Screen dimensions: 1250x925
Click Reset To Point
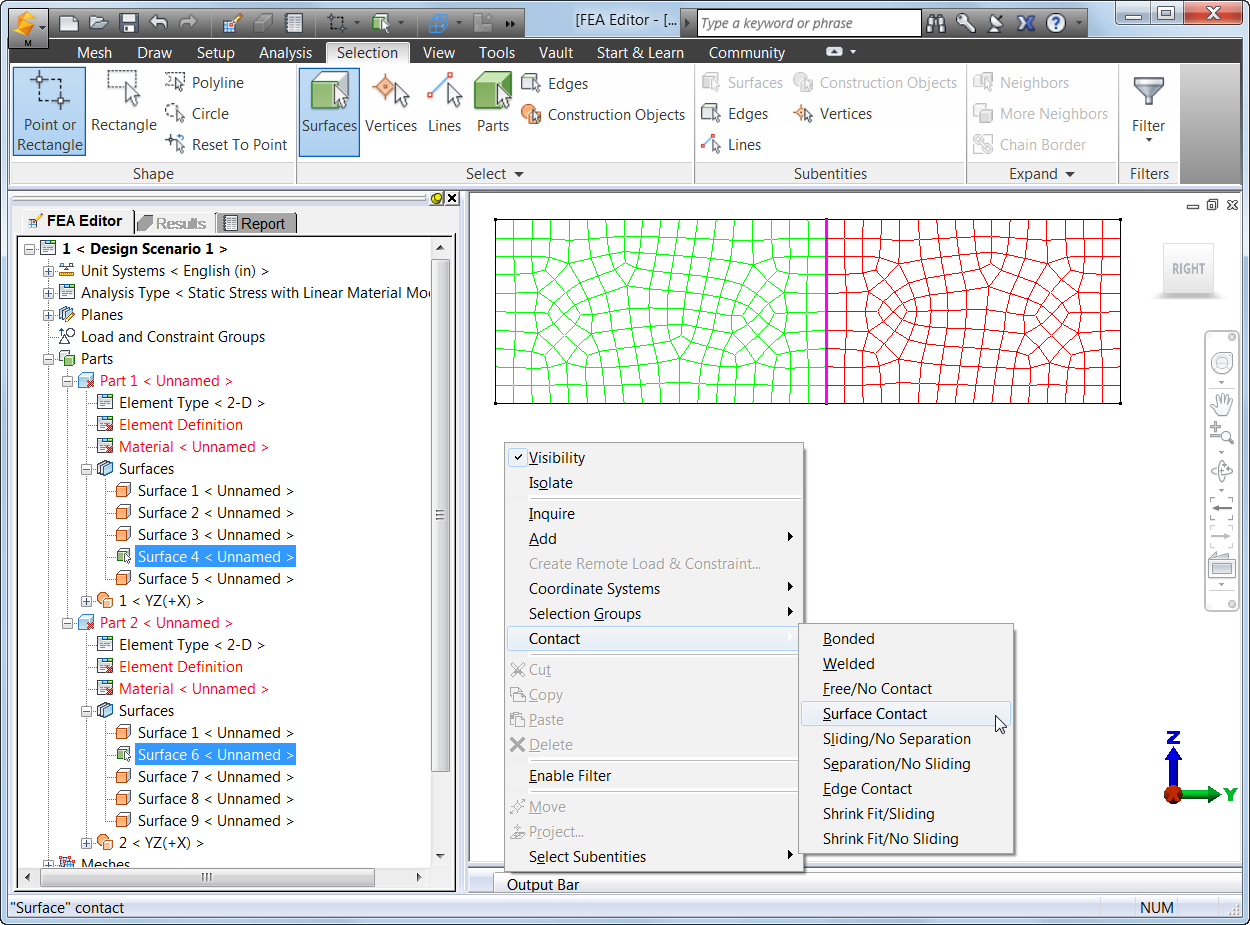click(227, 145)
